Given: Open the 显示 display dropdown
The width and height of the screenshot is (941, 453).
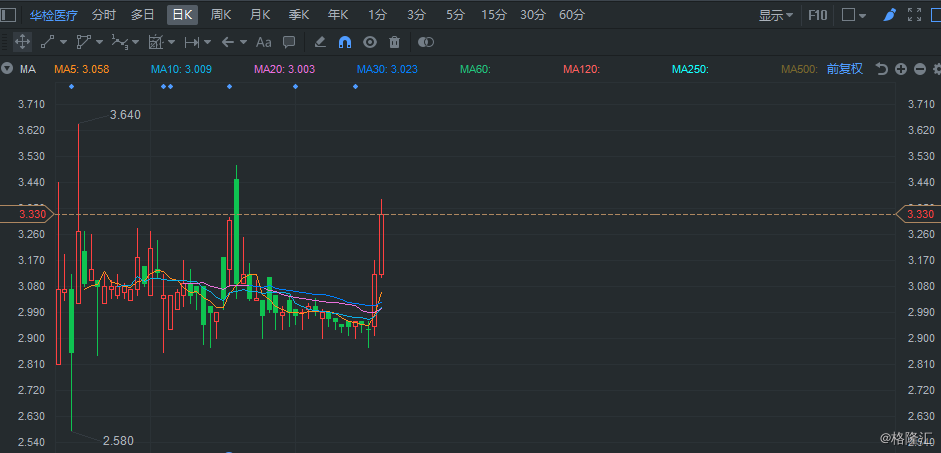Looking at the screenshot, I should coord(776,15).
